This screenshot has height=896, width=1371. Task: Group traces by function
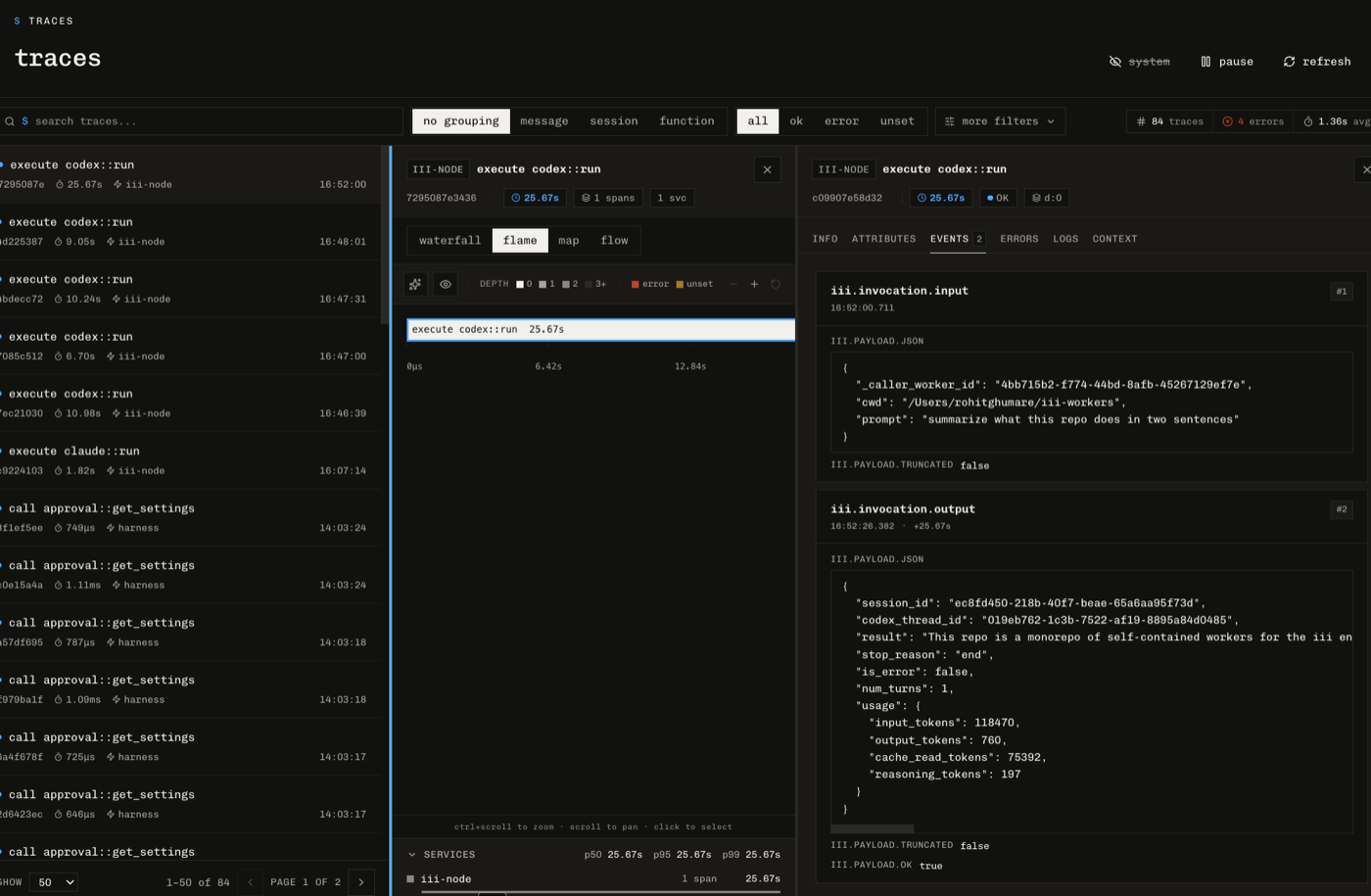point(686,121)
